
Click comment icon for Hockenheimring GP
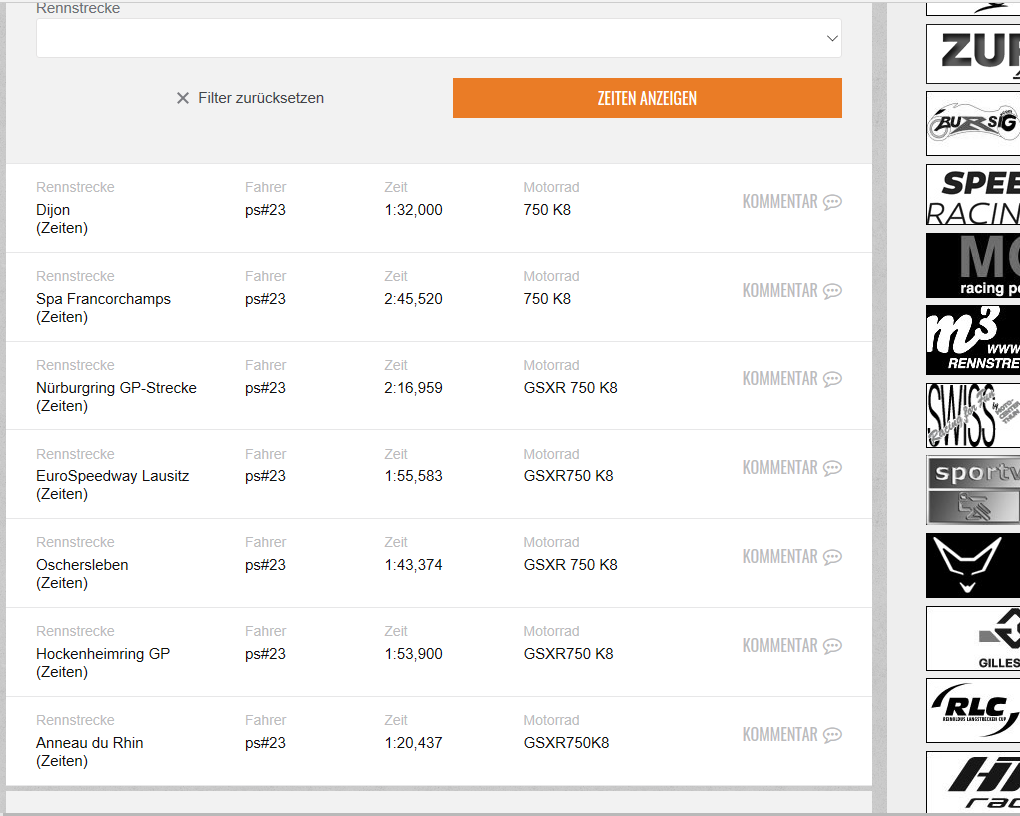point(832,646)
